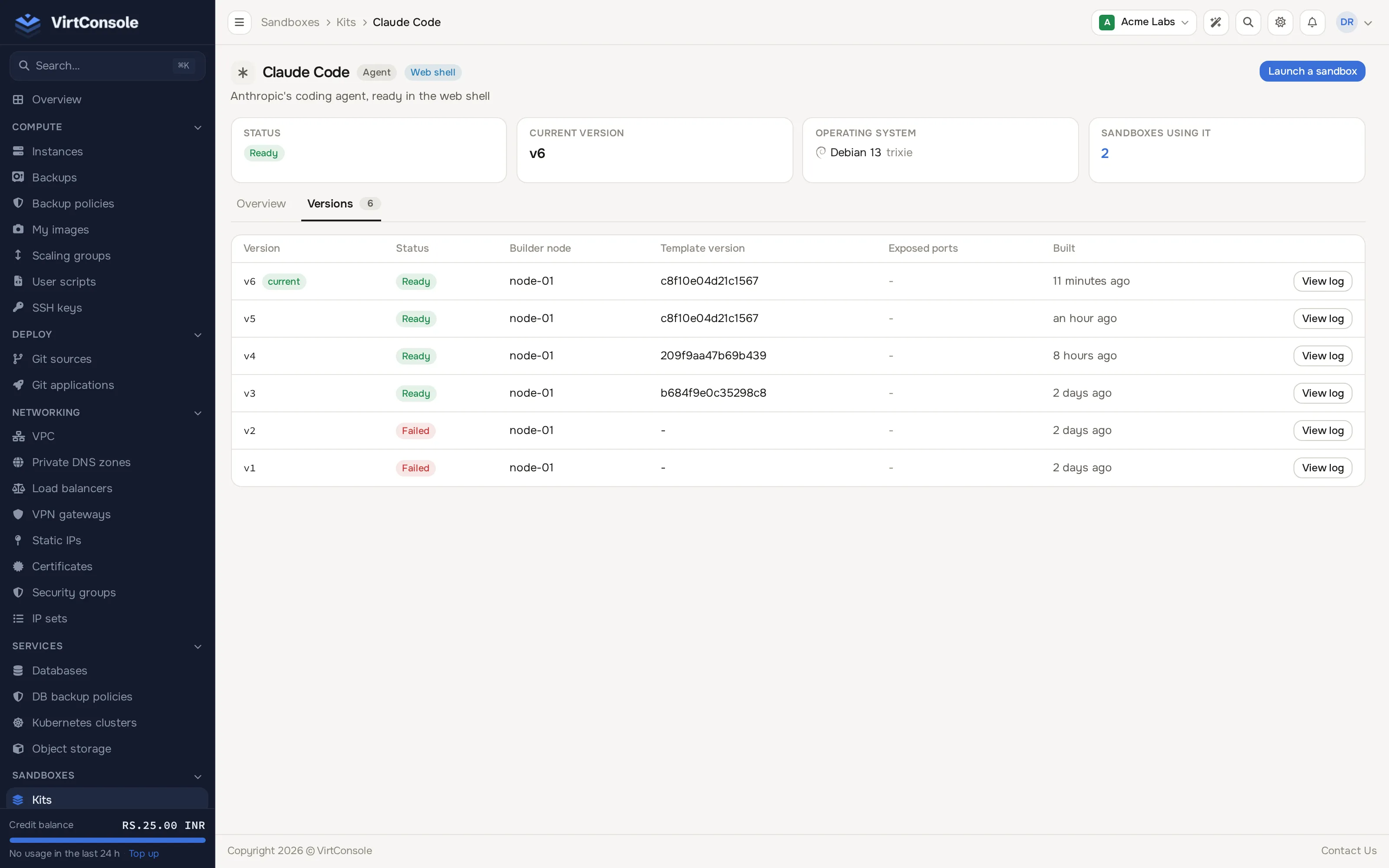This screenshot has height=868, width=1389.
Task: Select the Versions tab
Action: [x=341, y=204]
